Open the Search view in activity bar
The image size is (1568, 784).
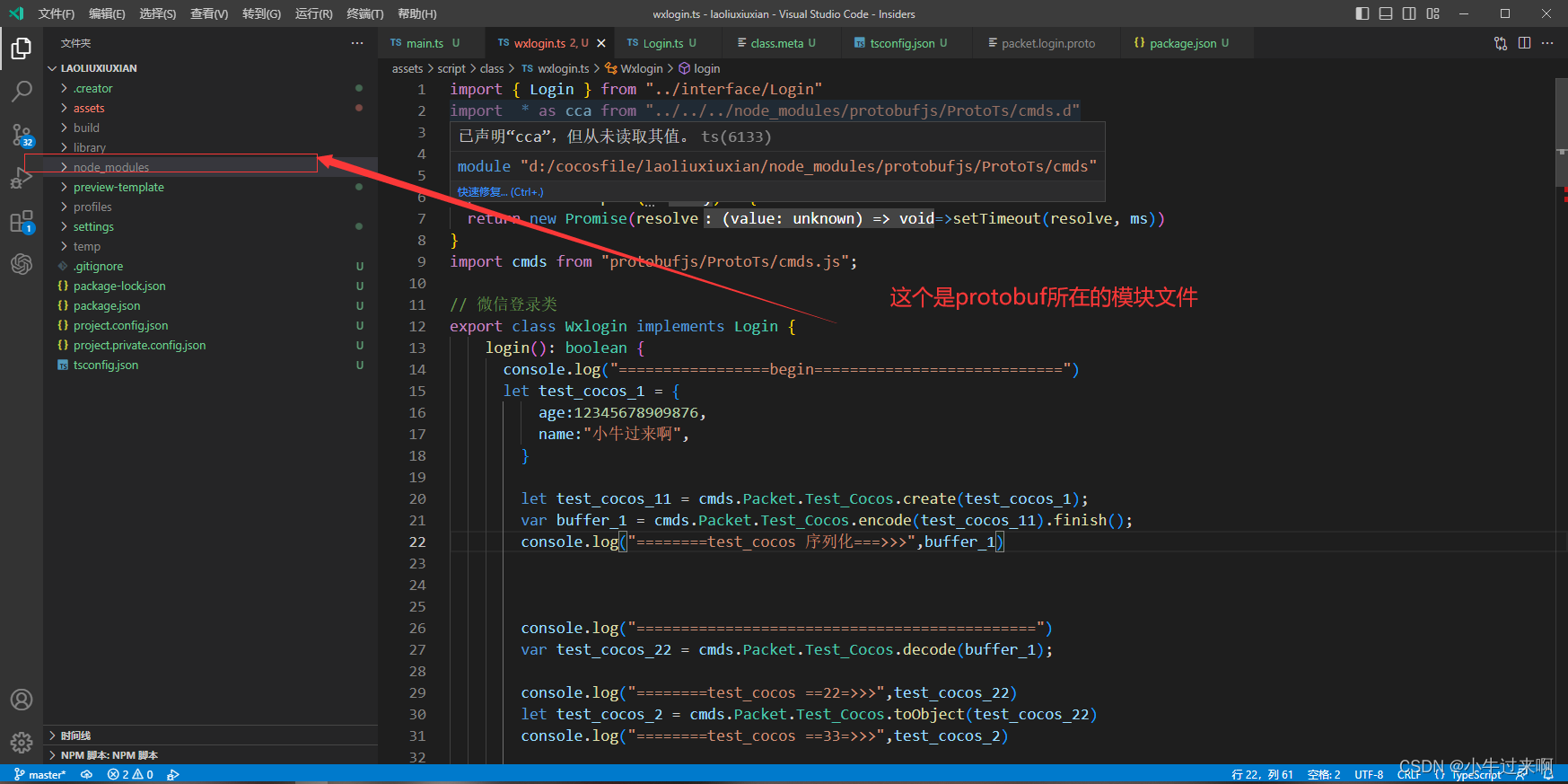click(x=22, y=92)
